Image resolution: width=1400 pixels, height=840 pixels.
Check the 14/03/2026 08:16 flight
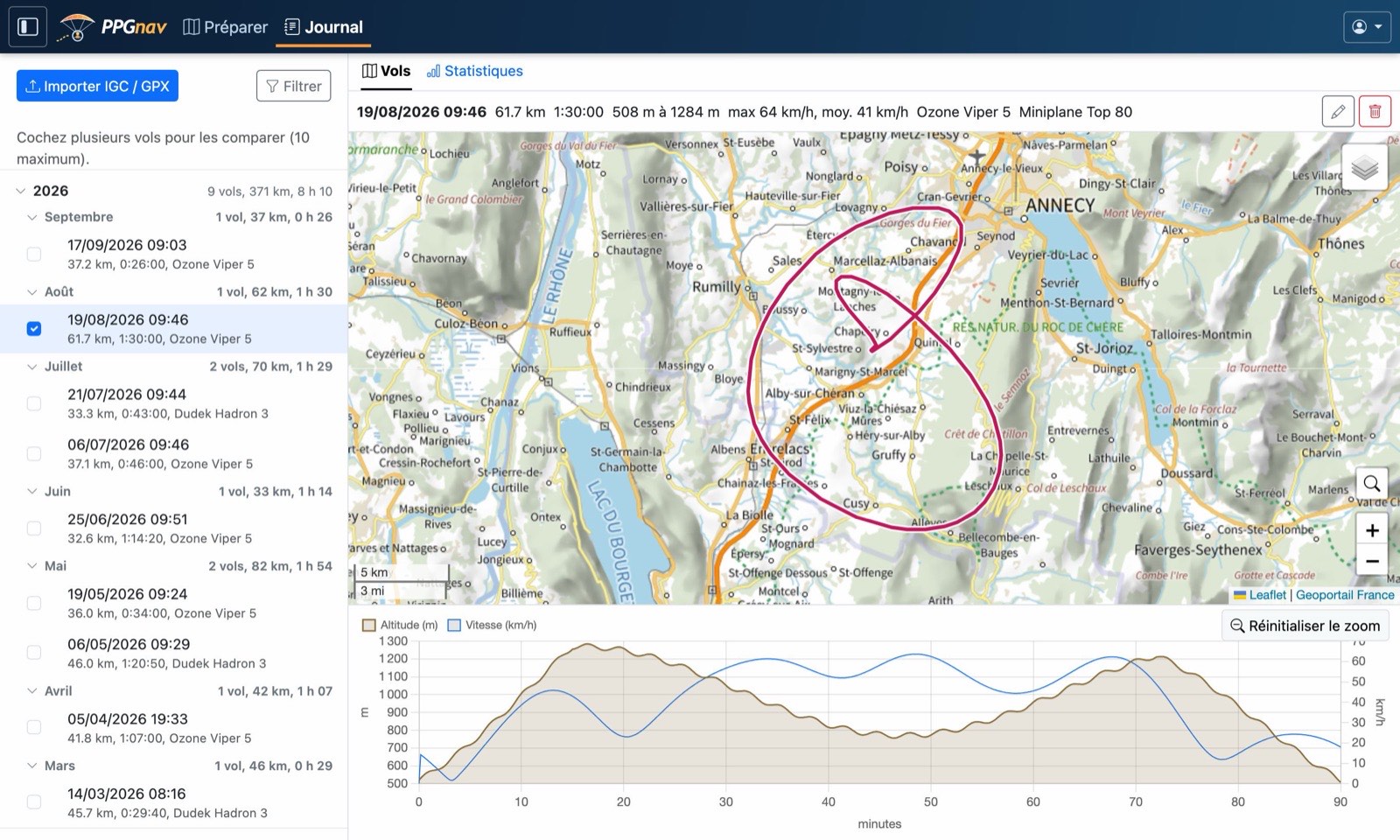(34, 801)
